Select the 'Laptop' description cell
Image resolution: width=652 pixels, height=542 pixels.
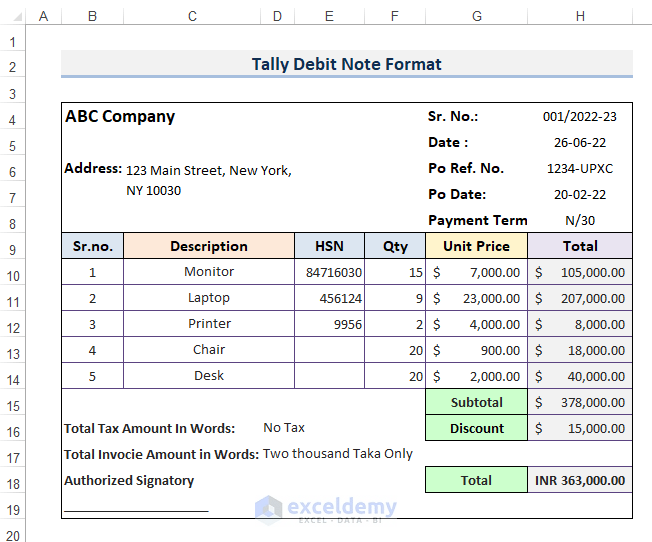click(209, 298)
